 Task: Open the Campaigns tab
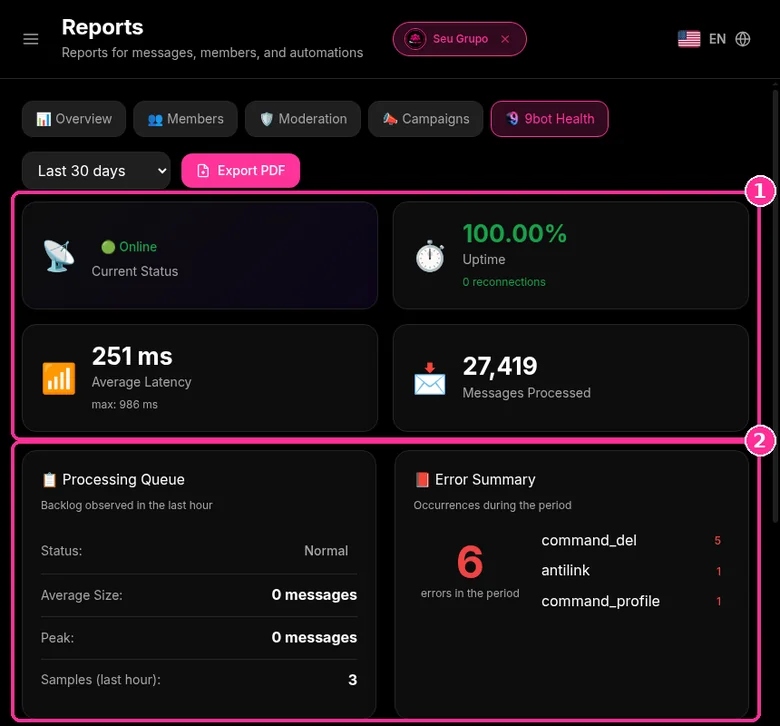426,119
